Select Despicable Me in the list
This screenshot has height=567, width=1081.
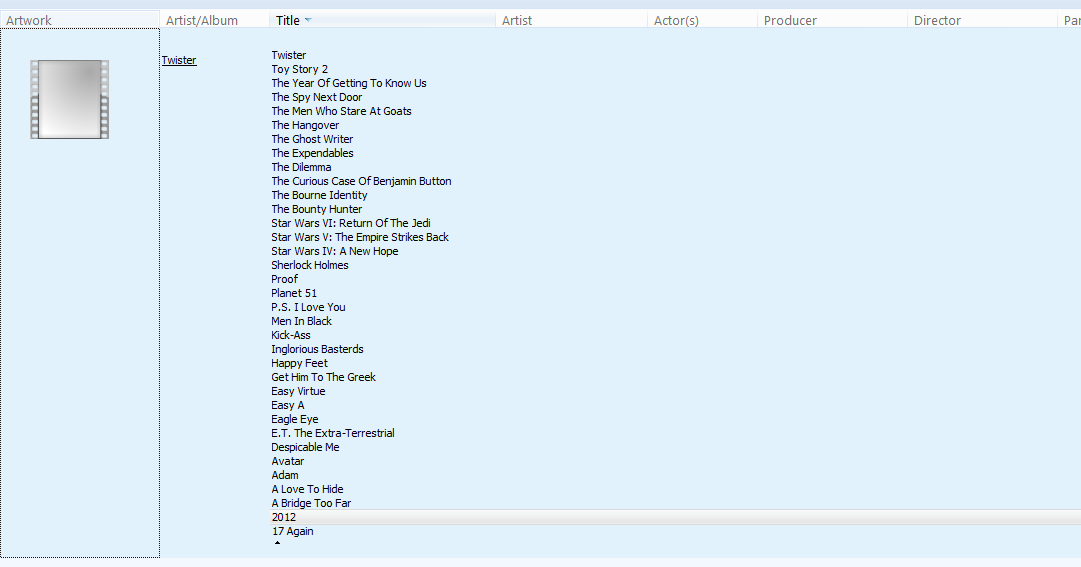click(305, 448)
